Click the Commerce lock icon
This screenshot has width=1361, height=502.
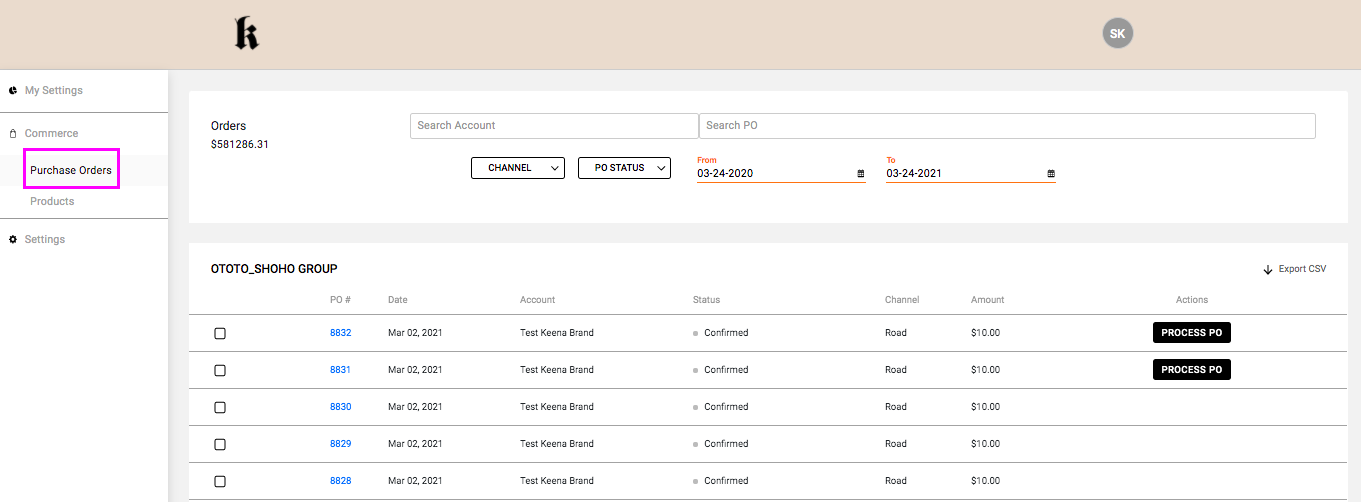[13, 134]
